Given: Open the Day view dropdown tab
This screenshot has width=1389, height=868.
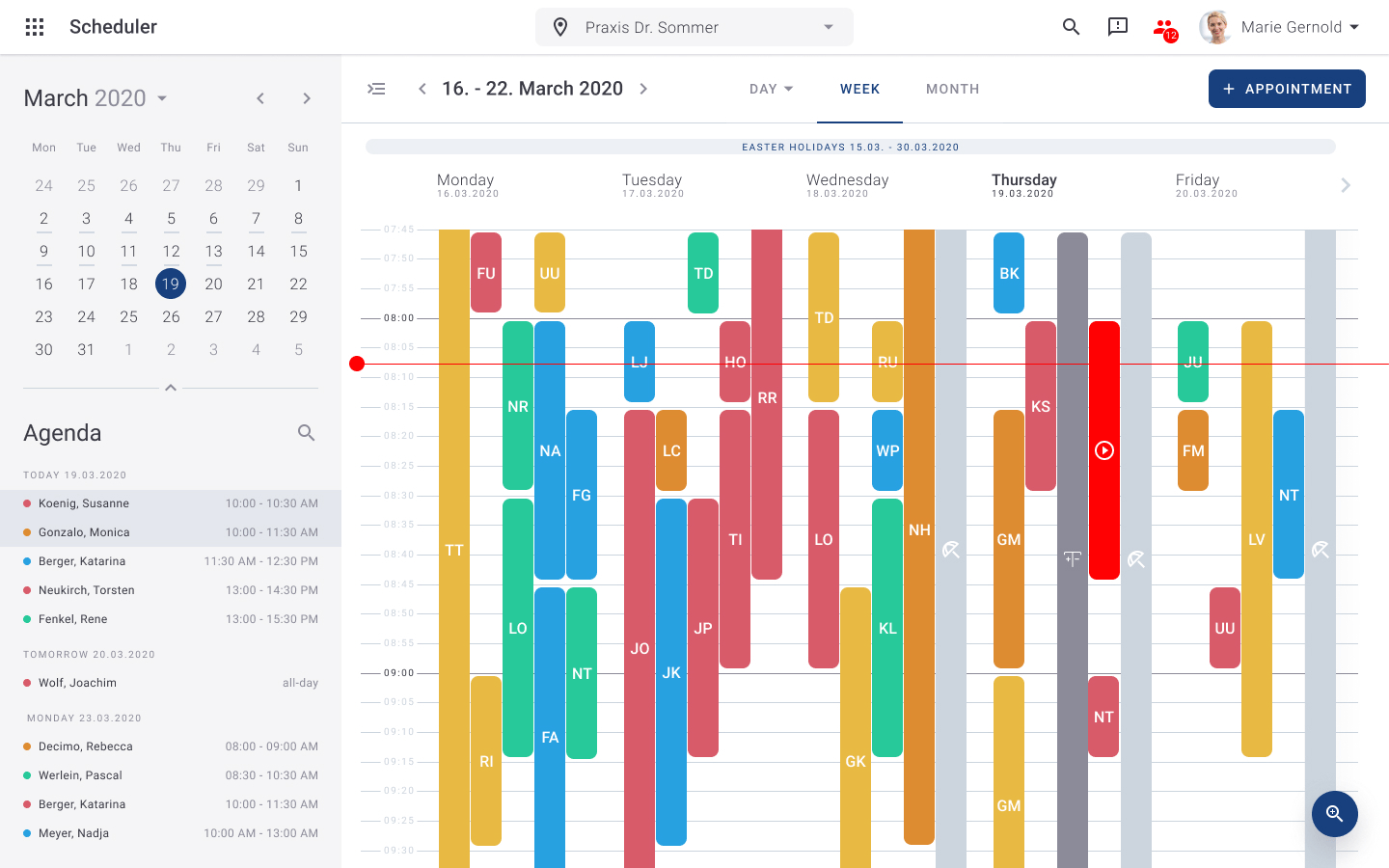Looking at the screenshot, I should 771,89.
